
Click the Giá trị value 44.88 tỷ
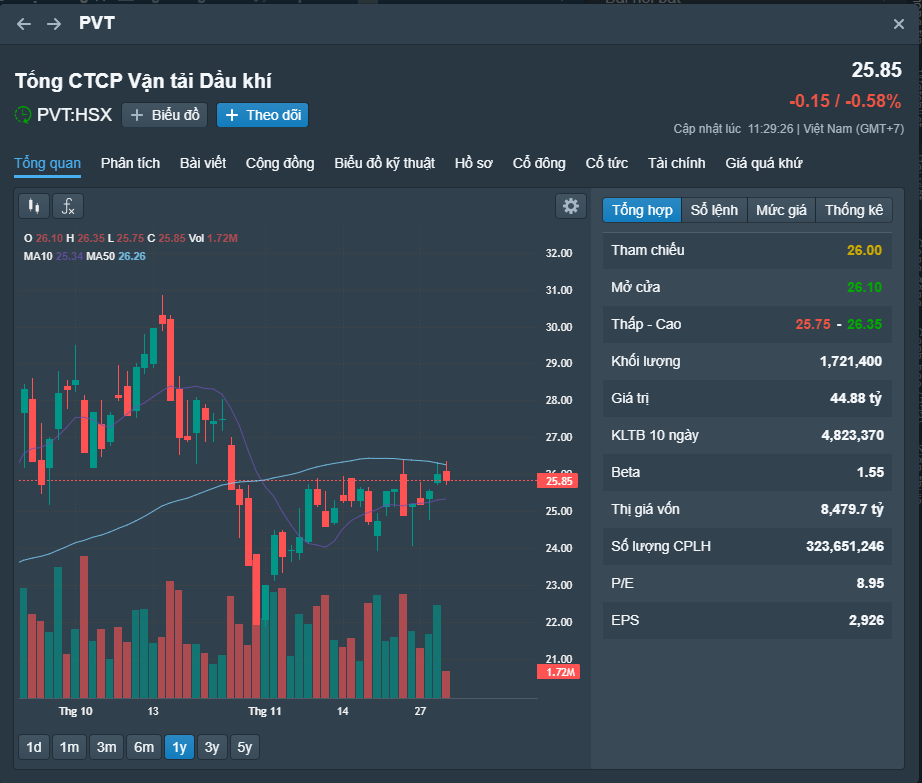point(856,399)
